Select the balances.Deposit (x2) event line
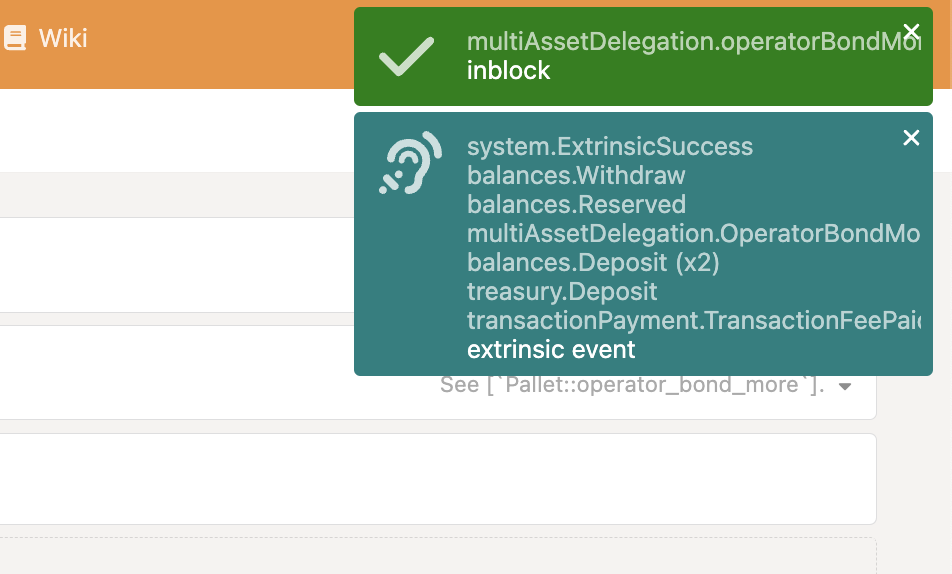This screenshot has width=952, height=574. (593, 263)
